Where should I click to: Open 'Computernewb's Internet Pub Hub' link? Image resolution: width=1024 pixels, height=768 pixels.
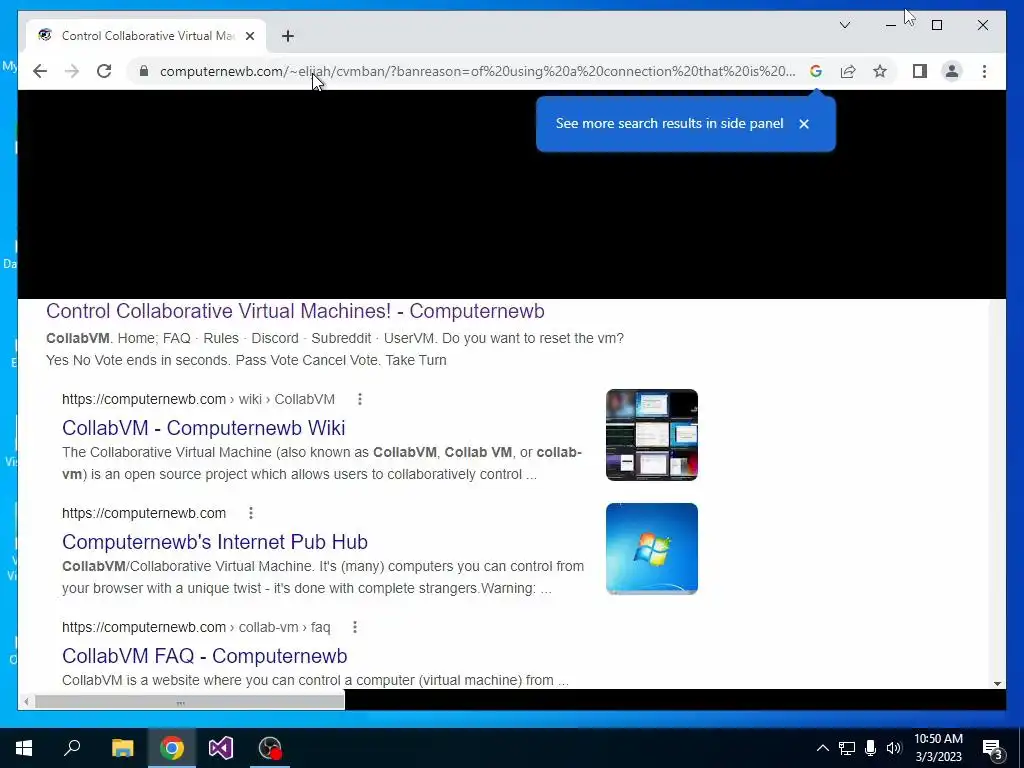coord(215,541)
